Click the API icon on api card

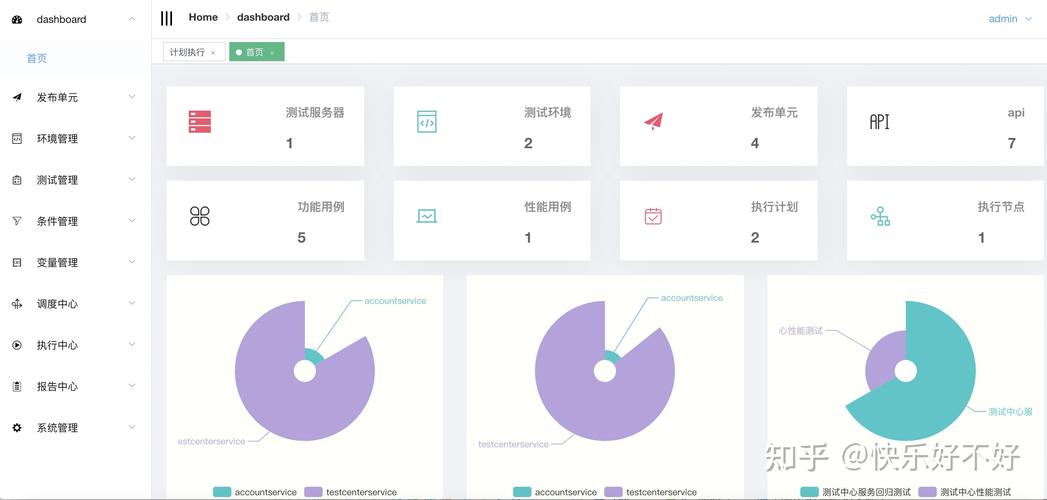pos(879,121)
